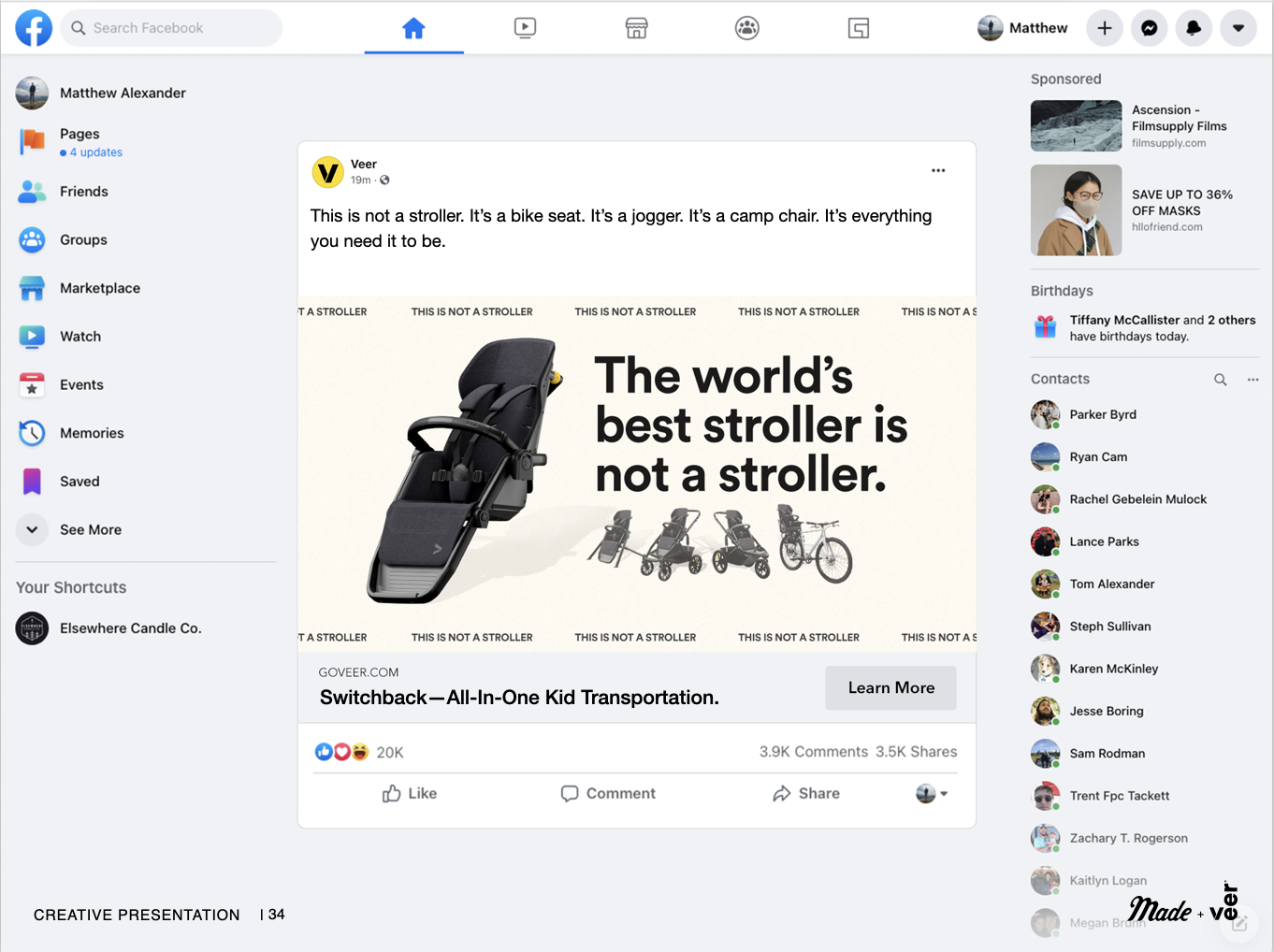Open the post options three-dot menu

(938, 170)
